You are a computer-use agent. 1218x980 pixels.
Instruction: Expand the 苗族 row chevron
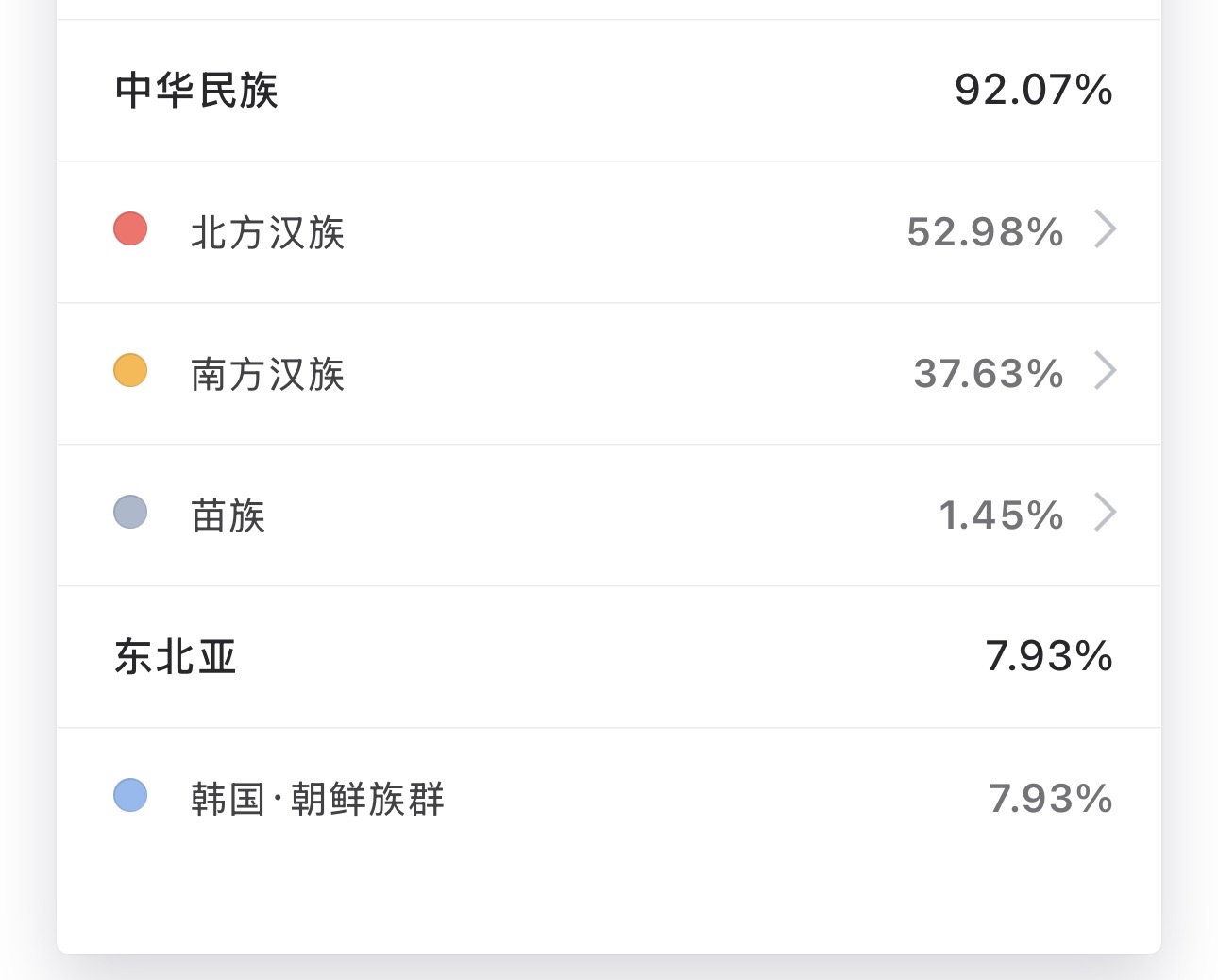coord(1105,513)
